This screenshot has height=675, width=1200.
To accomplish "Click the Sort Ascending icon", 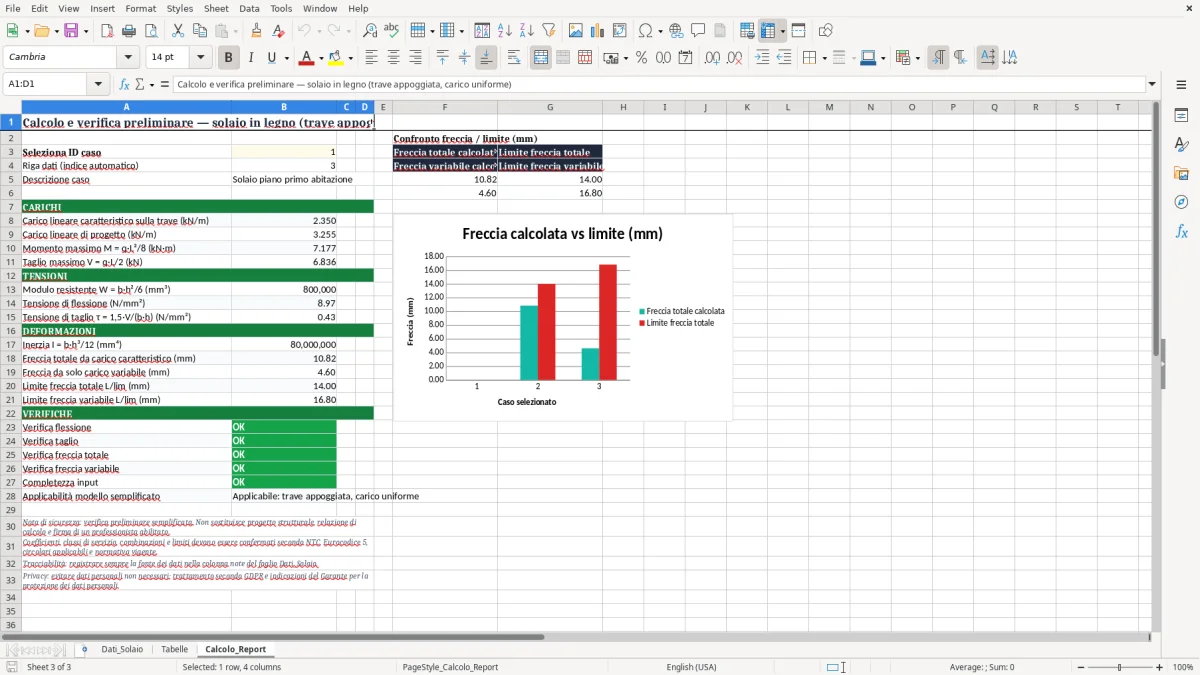I will point(504,31).
